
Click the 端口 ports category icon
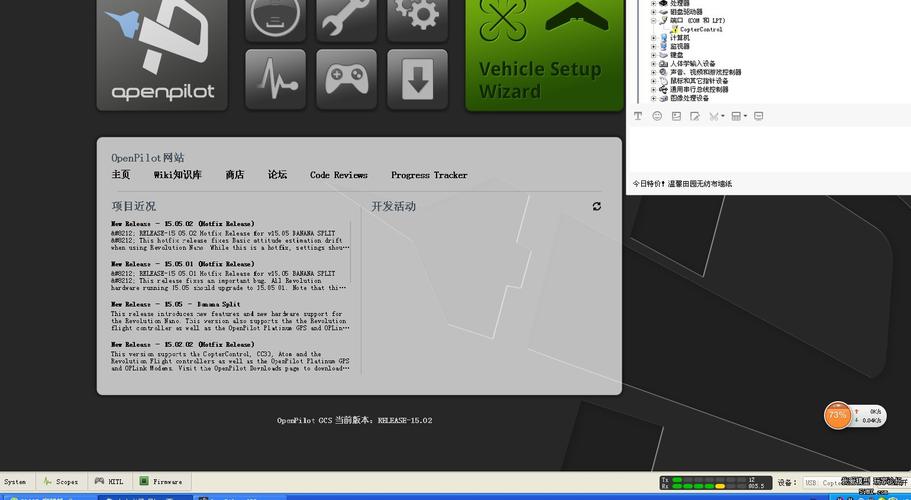click(663, 20)
